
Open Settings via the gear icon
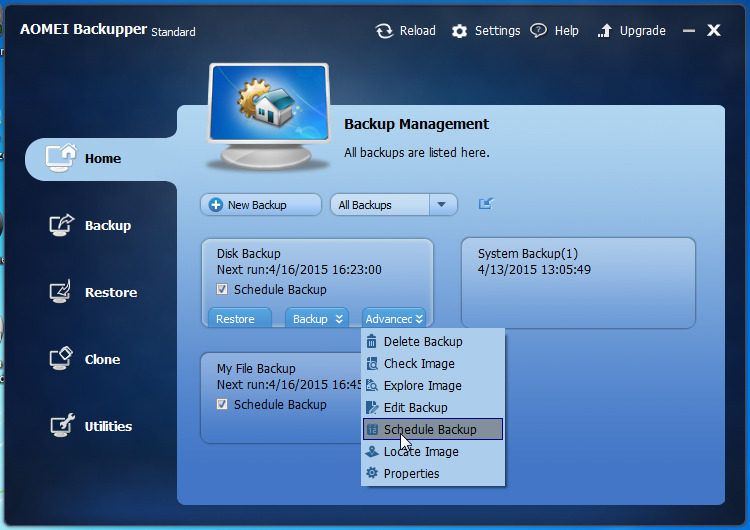460,31
